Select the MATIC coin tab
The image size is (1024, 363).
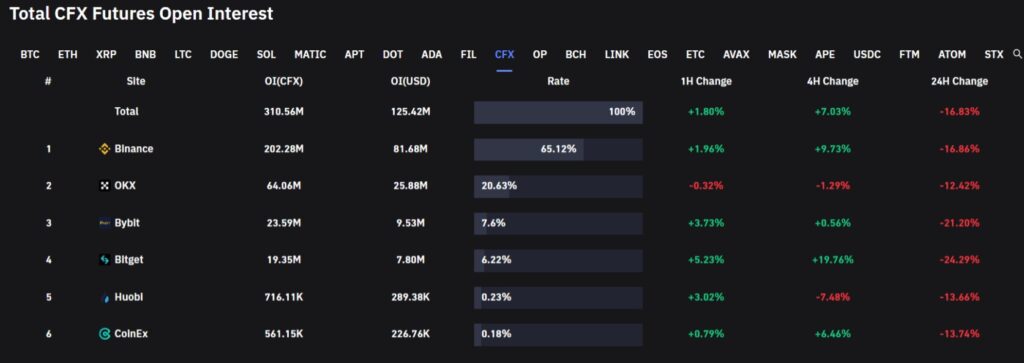coord(310,55)
